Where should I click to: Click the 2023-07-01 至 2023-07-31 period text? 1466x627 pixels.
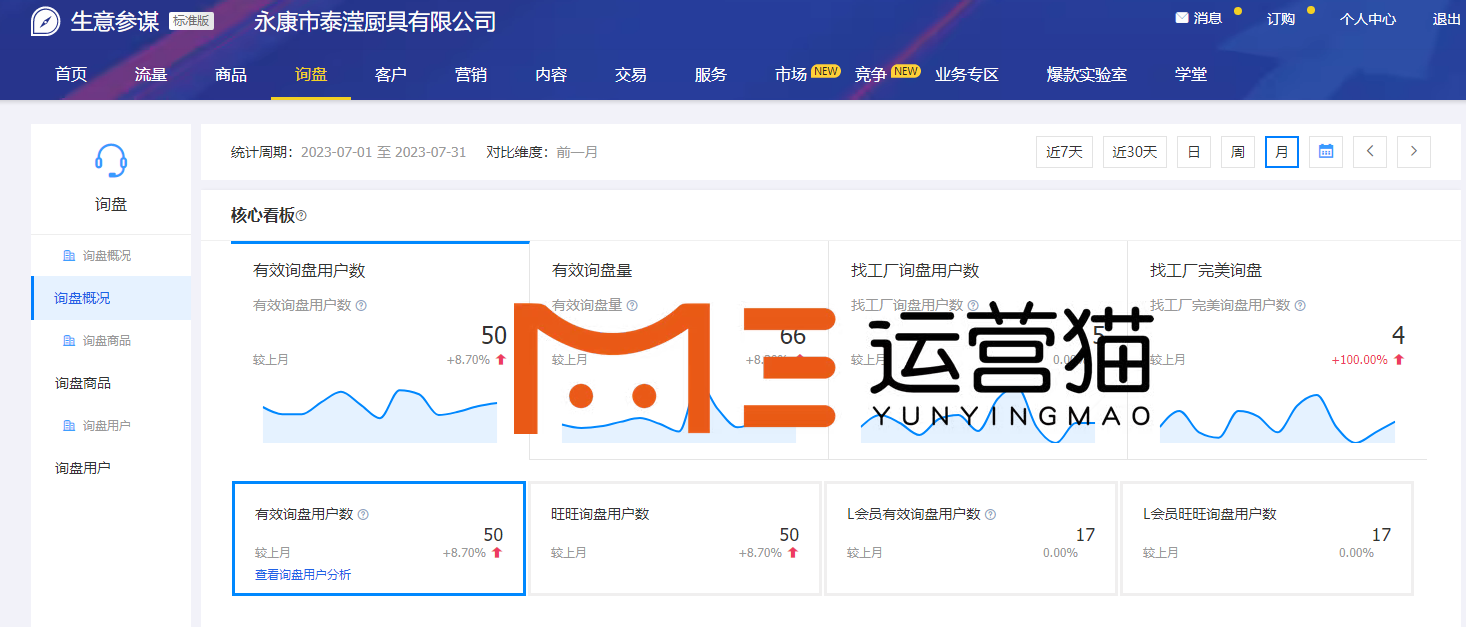pyautogui.click(x=384, y=153)
